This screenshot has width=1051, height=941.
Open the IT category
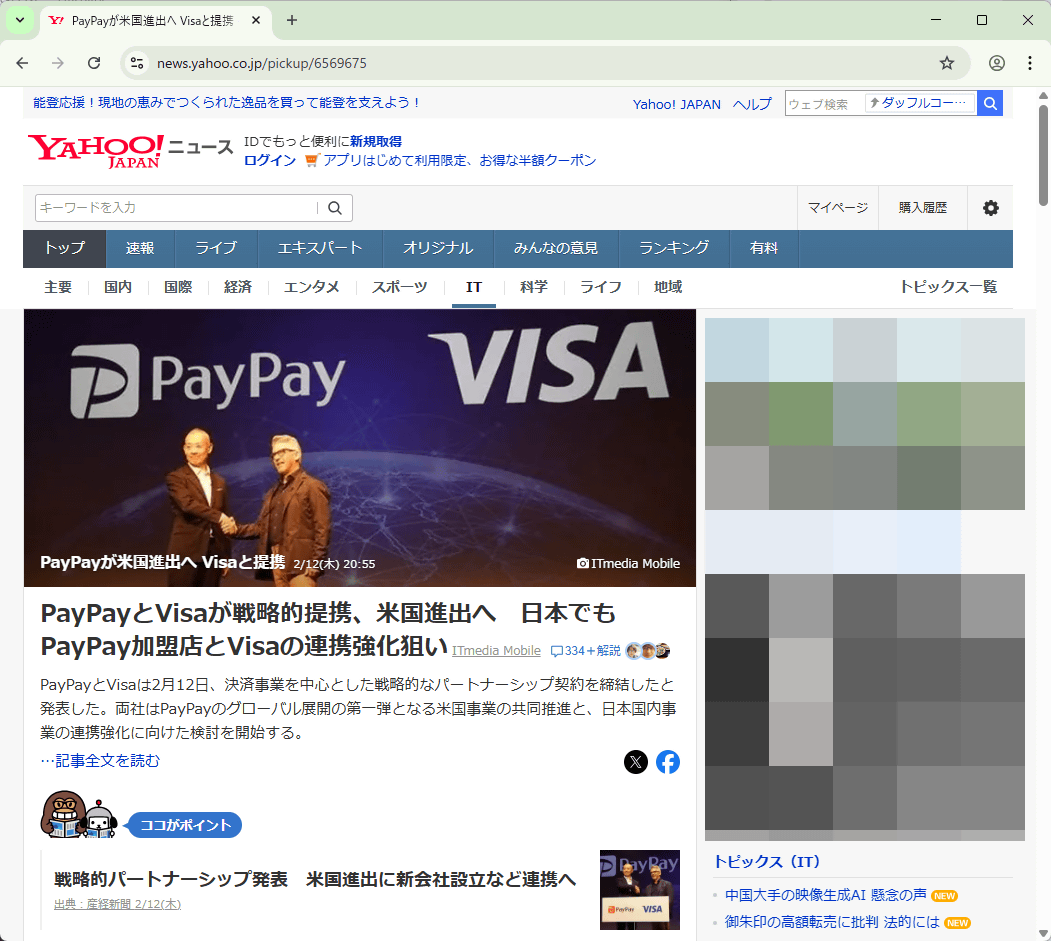(x=474, y=288)
